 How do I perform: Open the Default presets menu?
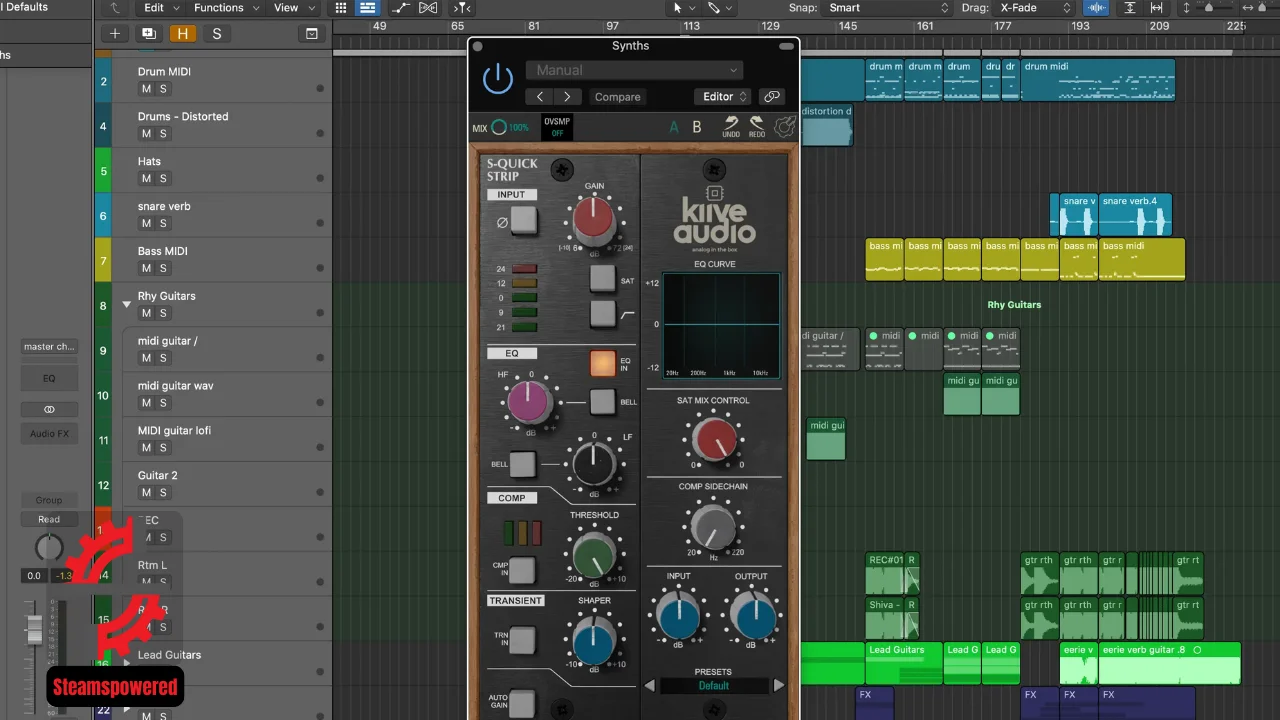click(714, 686)
